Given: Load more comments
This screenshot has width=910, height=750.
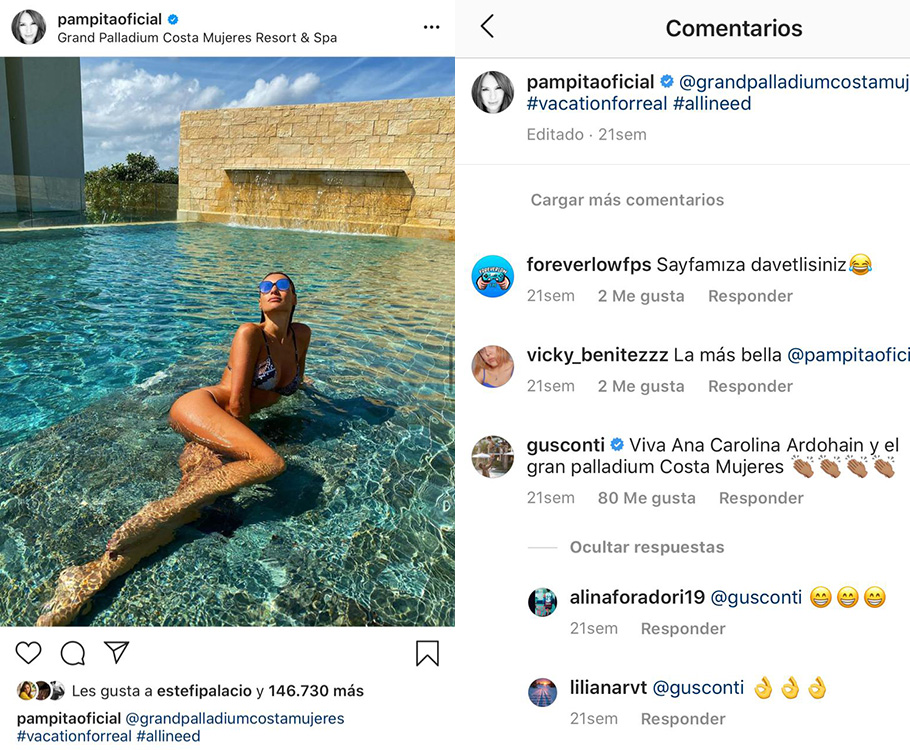Looking at the screenshot, I should (x=627, y=200).
